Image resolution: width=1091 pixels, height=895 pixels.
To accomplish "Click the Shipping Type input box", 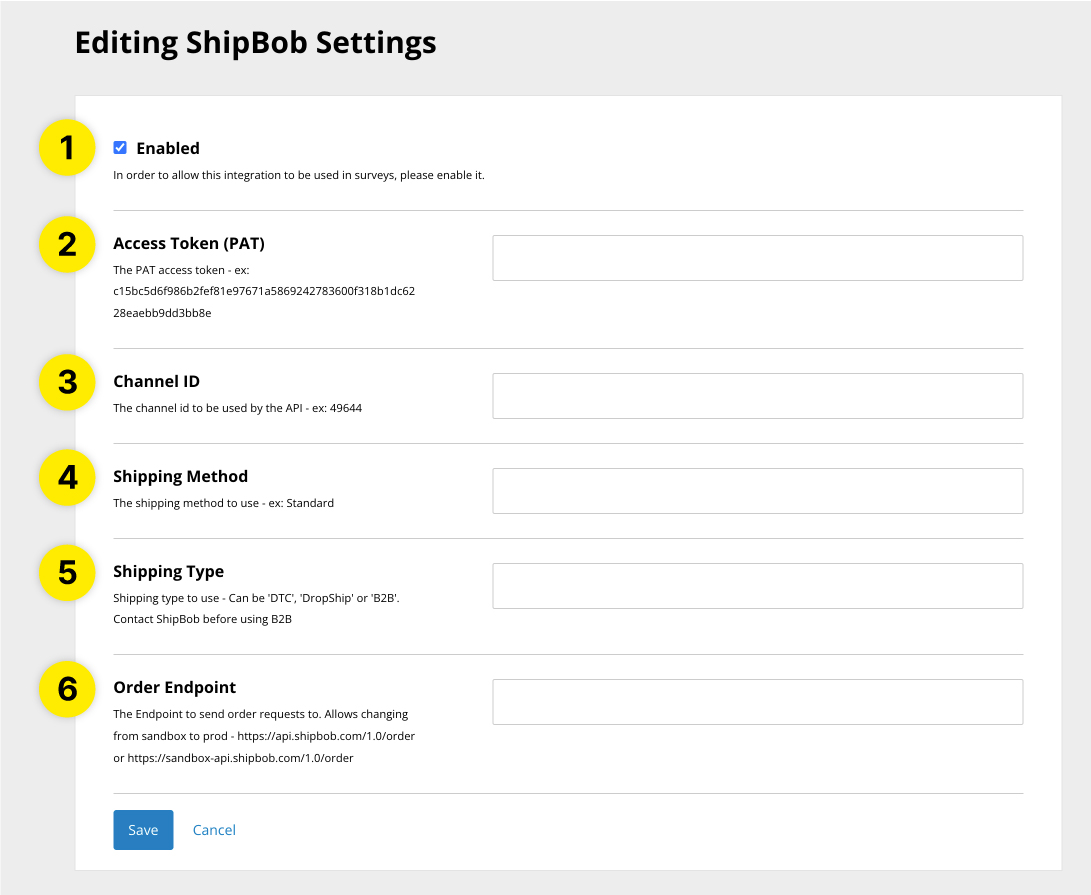I will coord(757,586).
